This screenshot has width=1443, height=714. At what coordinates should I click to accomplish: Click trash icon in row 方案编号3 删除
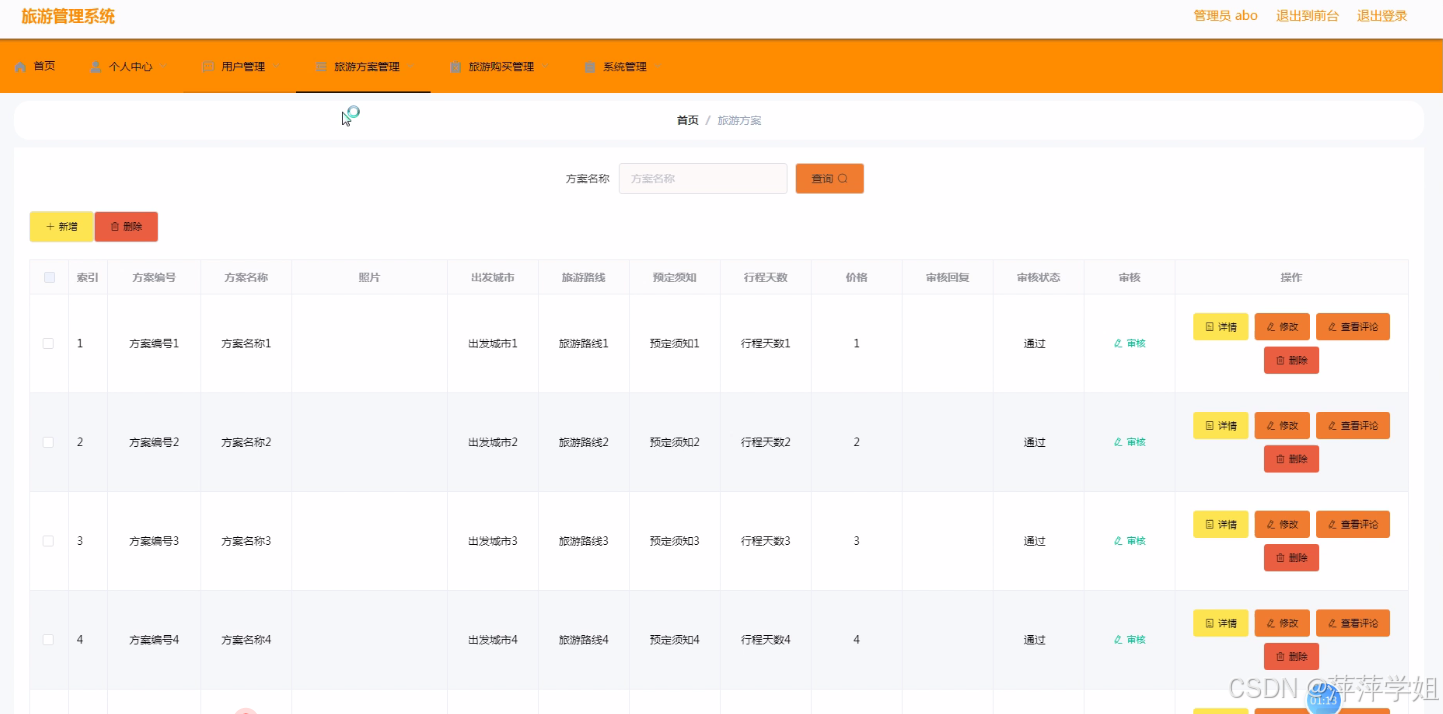[x=1280, y=558]
